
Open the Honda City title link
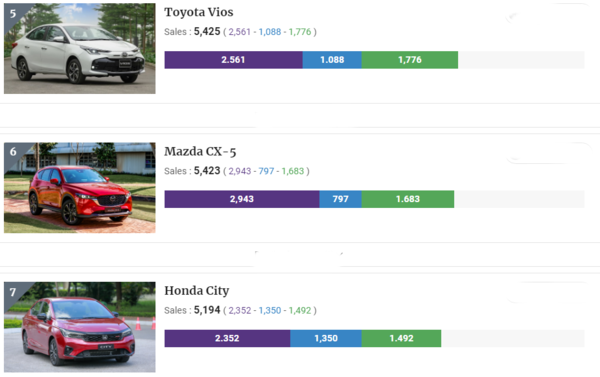click(x=197, y=291)
